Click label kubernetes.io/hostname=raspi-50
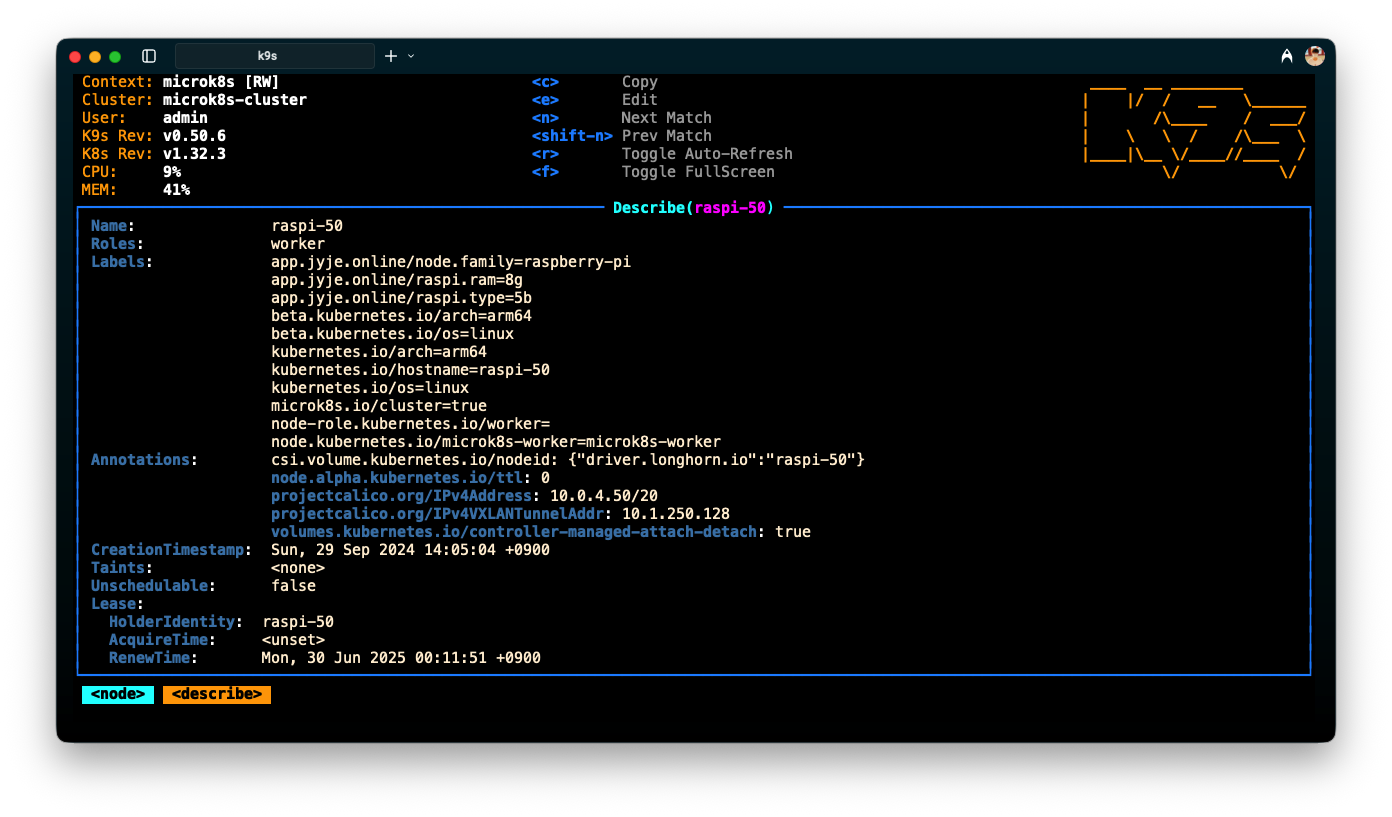This screenshot has width=1392, height=817. 410,370
